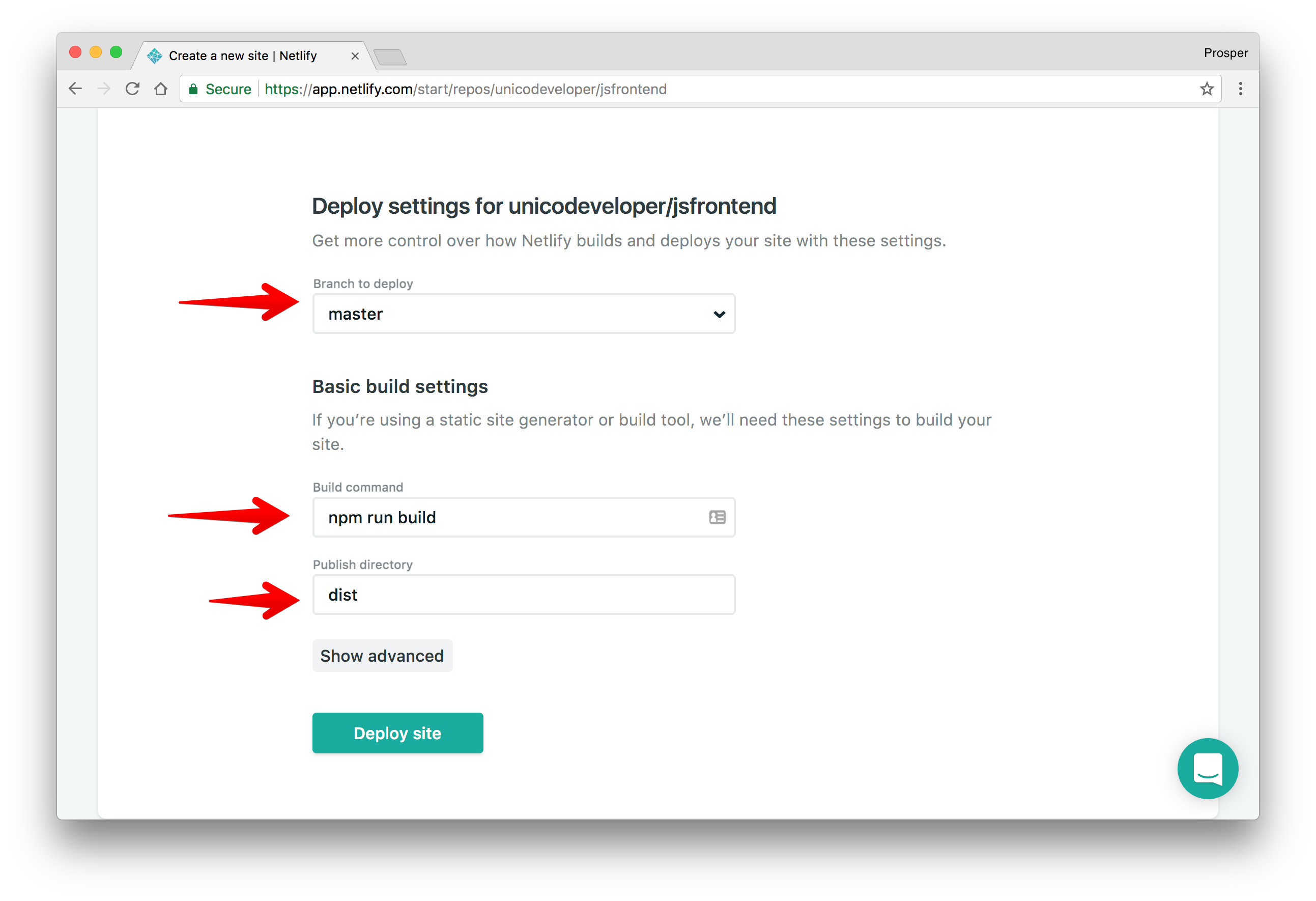Screen dimensions: 1316x901
Task: Bookmark this page with the star icon
Action: pos(1206,89)
